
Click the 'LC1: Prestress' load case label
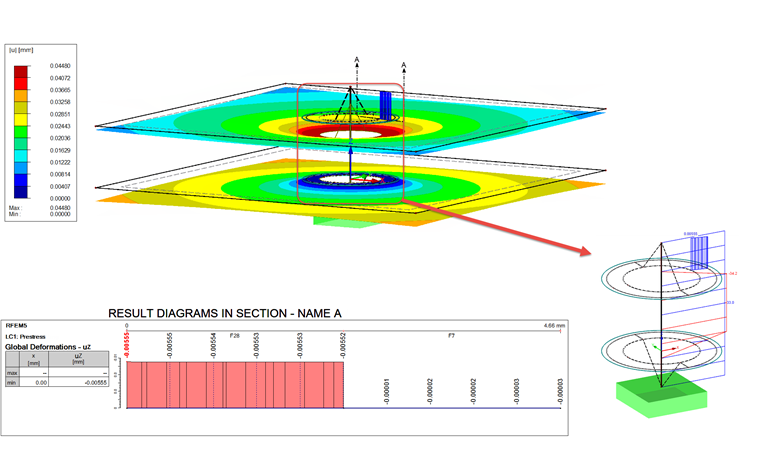tap(25, 336)
